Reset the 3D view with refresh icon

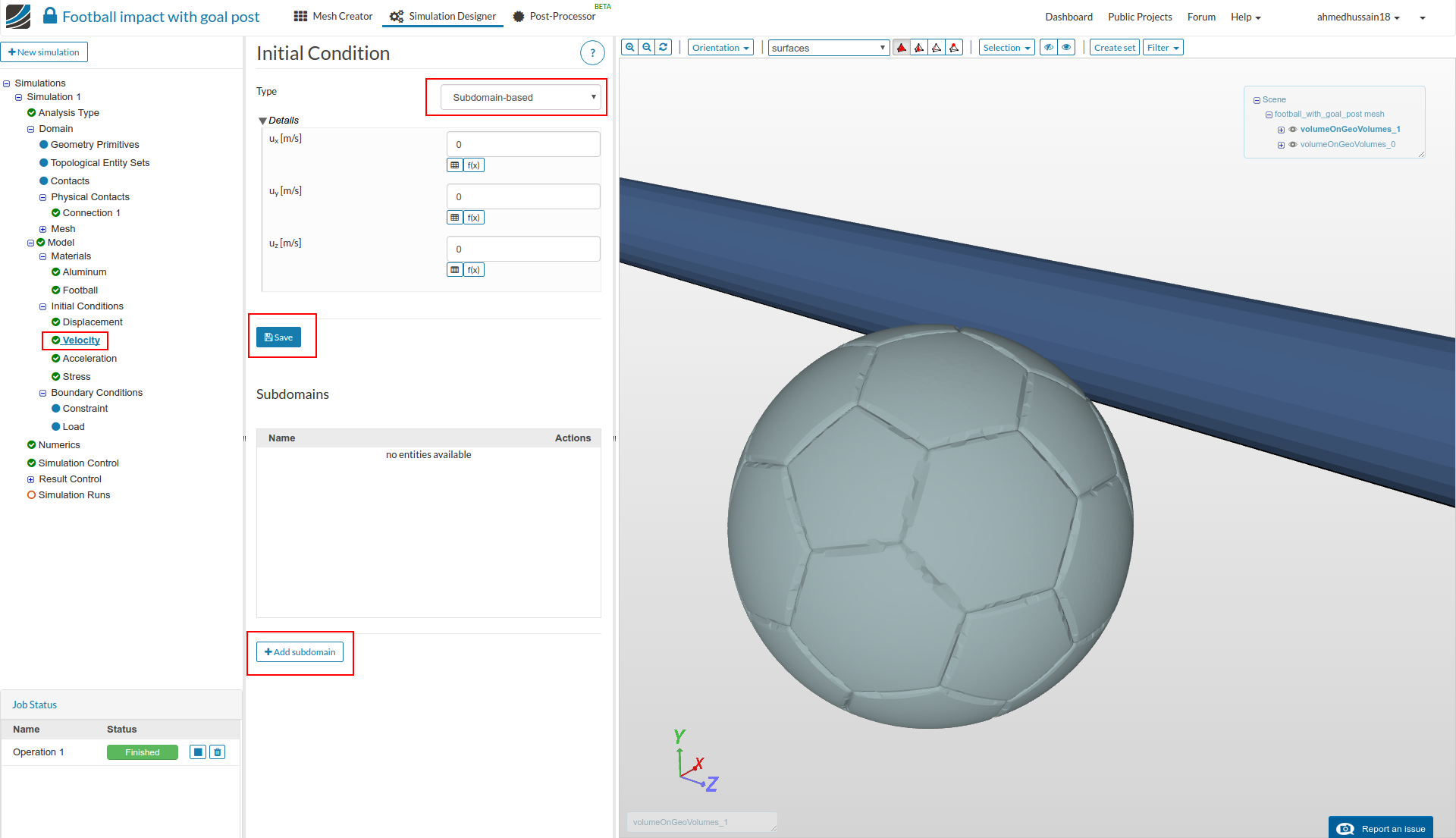pyautogui.click(x=664, y=47)
